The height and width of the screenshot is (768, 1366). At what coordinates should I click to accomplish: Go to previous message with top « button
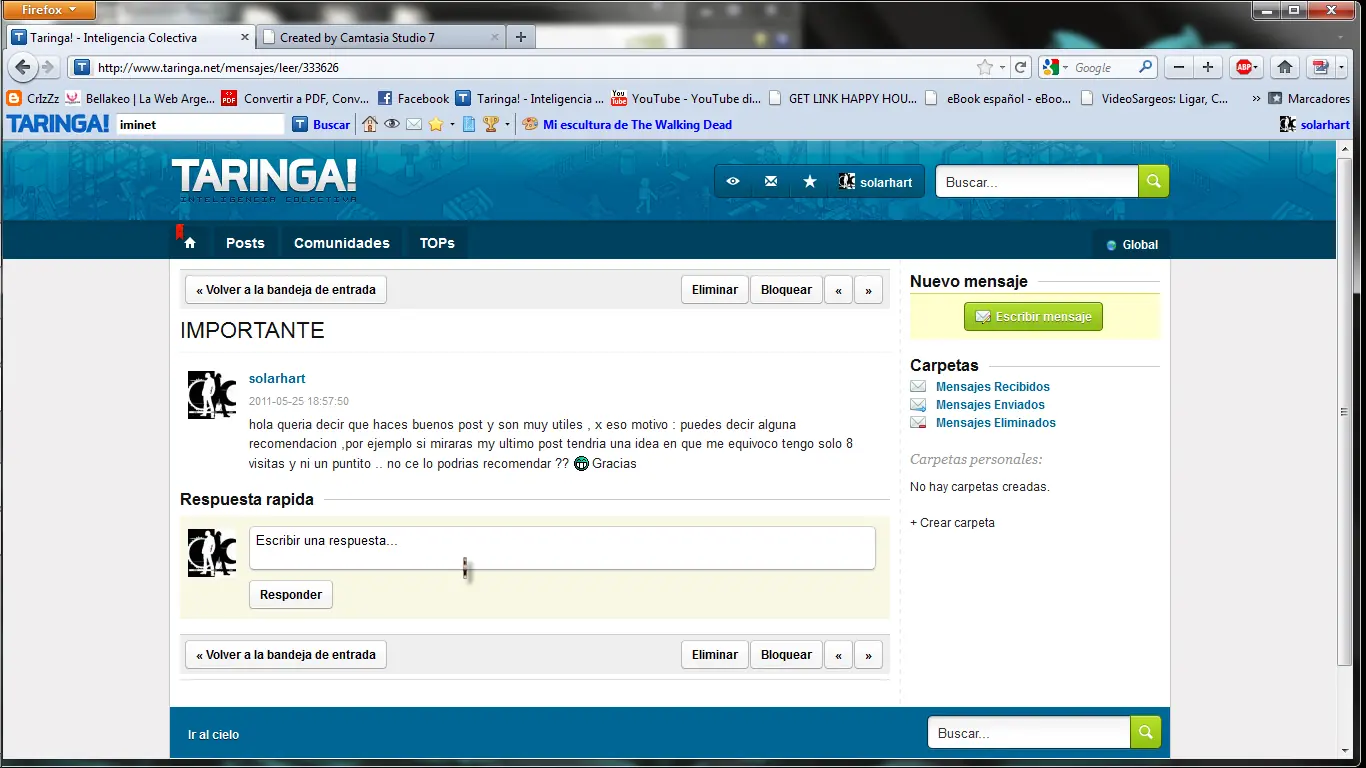coord(838,290)
